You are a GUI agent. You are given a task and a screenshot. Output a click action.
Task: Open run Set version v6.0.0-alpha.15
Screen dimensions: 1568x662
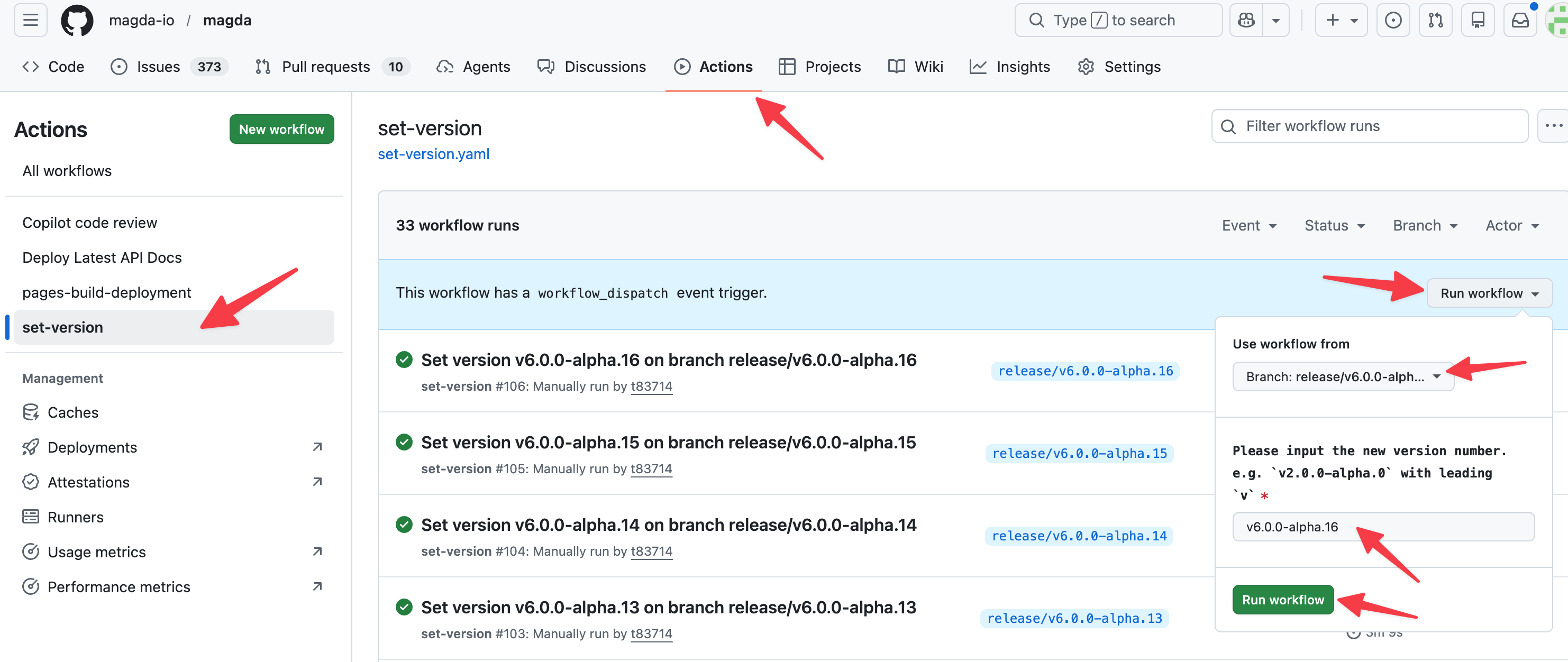668,443
